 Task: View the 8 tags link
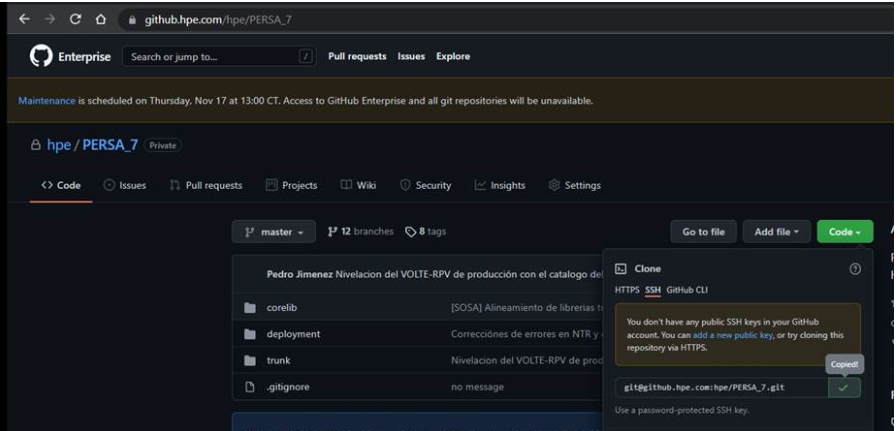point(426,232)
